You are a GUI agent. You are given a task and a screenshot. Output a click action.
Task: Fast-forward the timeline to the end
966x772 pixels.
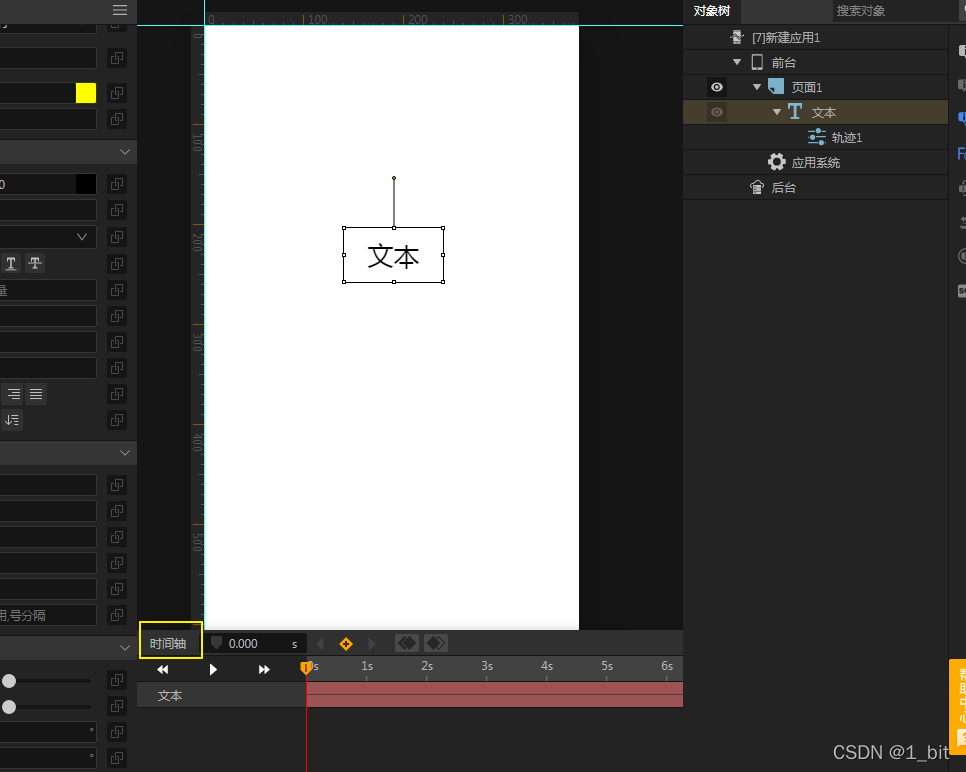point(264,670)
